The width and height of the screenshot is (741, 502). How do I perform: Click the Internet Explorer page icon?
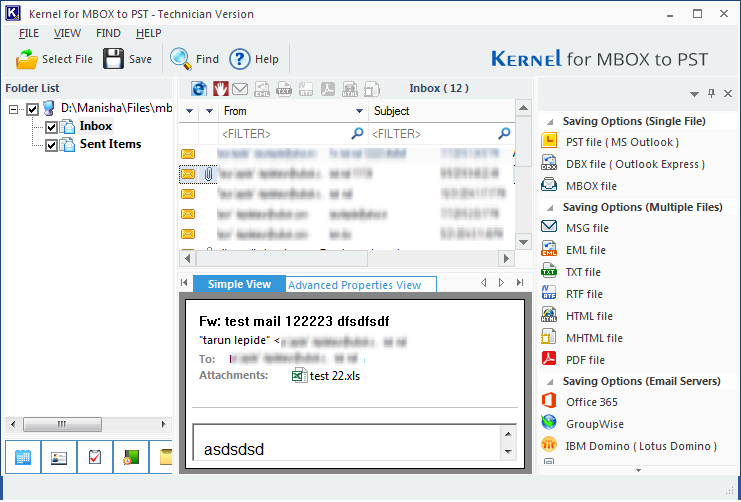[x=199, y=88]
